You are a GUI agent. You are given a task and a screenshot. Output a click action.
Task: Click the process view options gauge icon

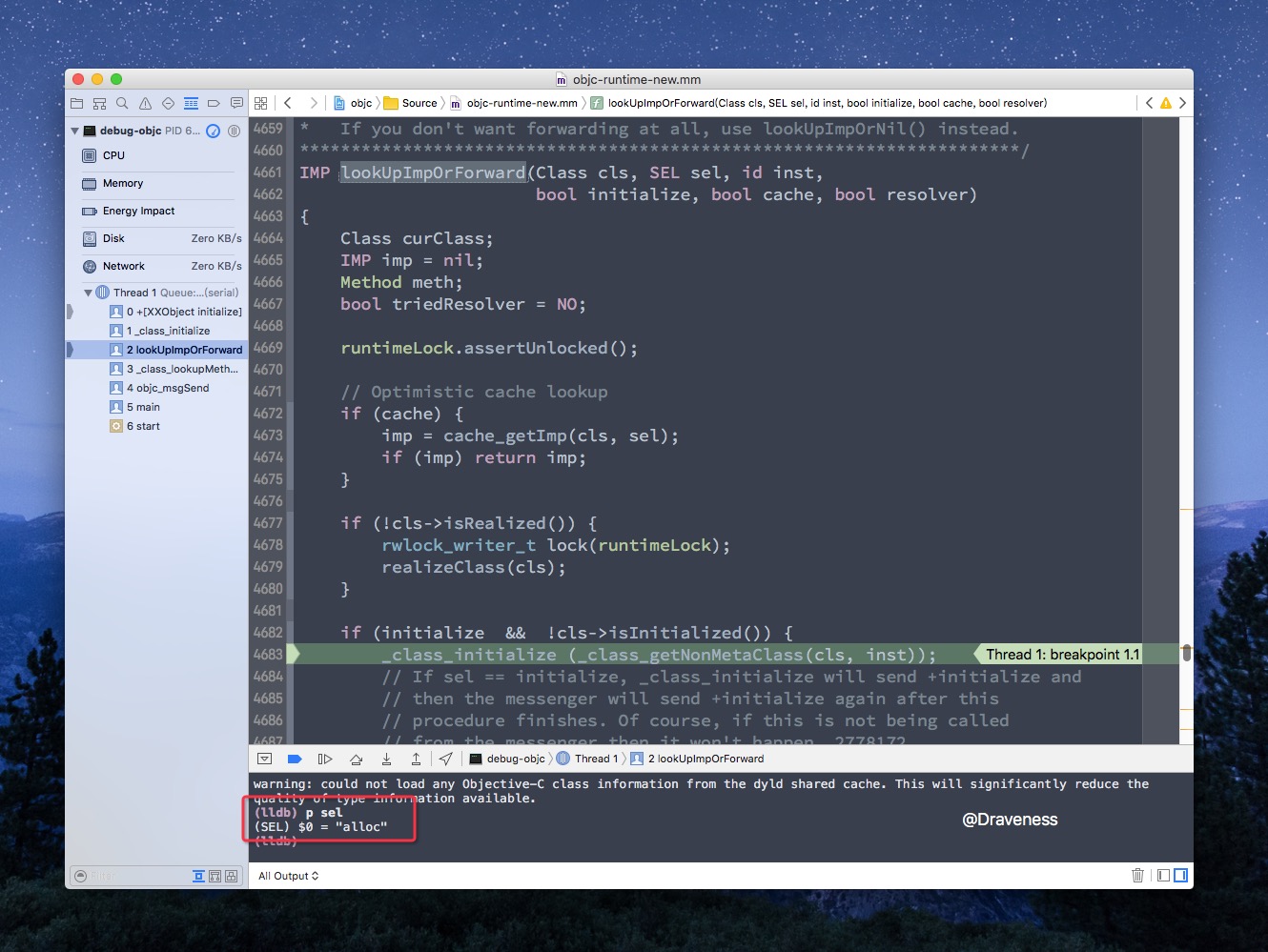[214, 131]
